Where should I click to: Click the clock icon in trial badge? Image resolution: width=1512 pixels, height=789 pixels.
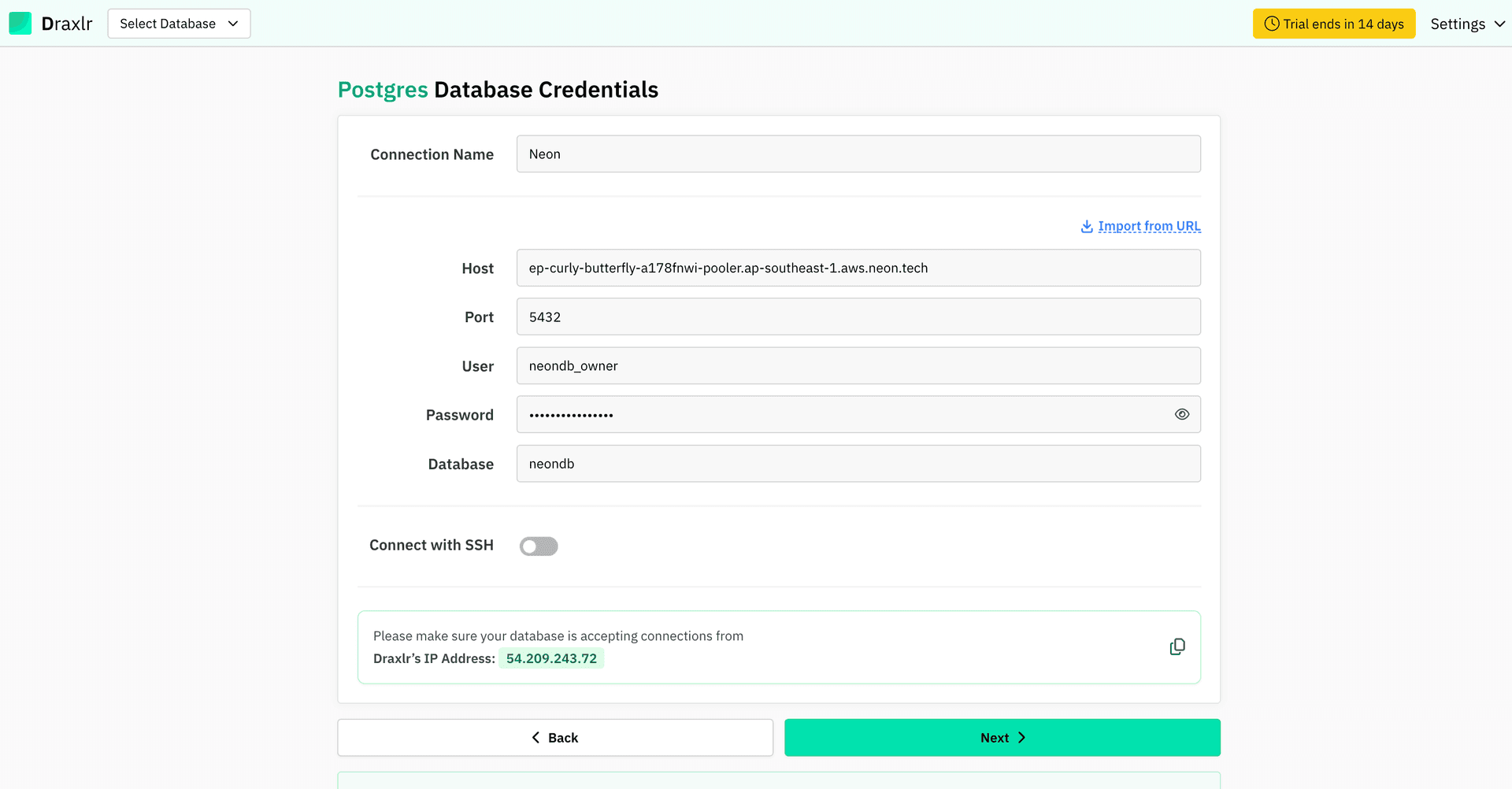(x=1272, y=24)
